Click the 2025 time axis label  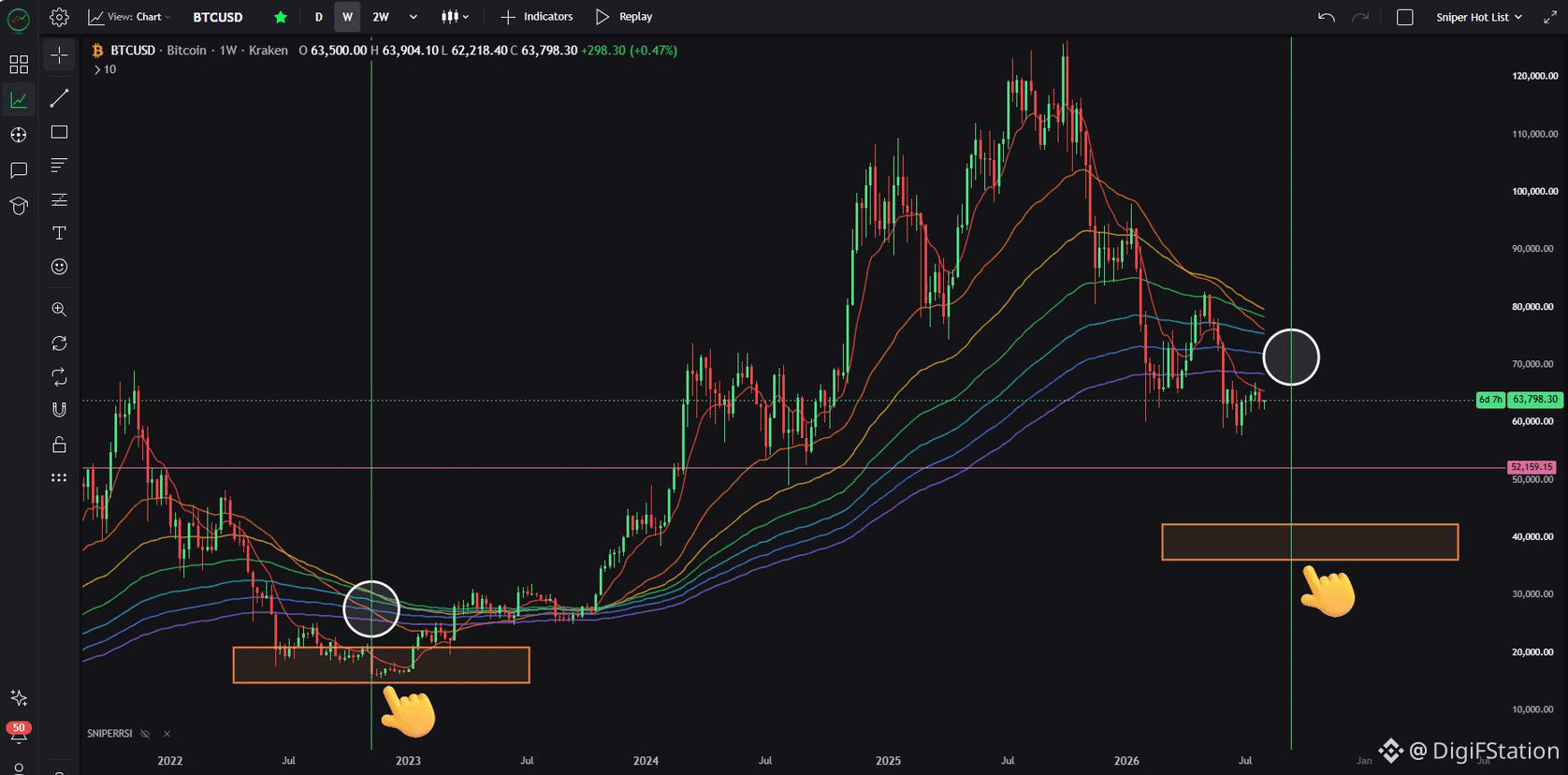click(888, 761)
